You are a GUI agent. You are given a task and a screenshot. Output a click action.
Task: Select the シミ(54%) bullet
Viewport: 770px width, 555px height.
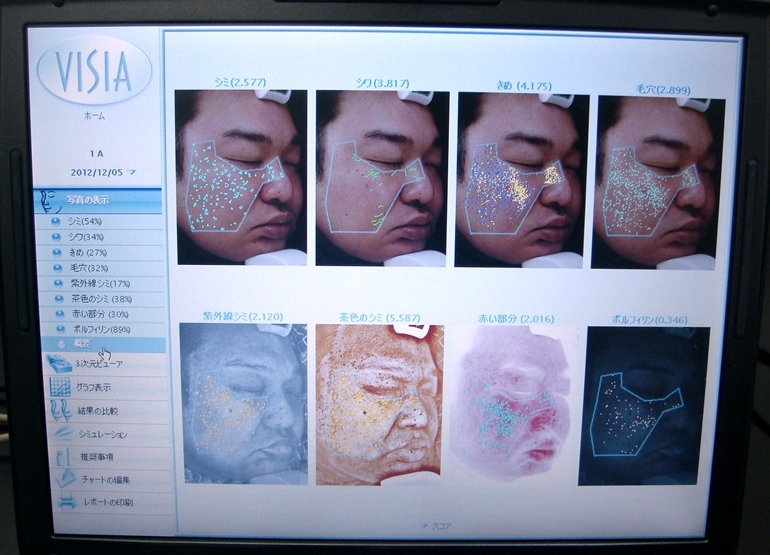[x=56, y=222]
